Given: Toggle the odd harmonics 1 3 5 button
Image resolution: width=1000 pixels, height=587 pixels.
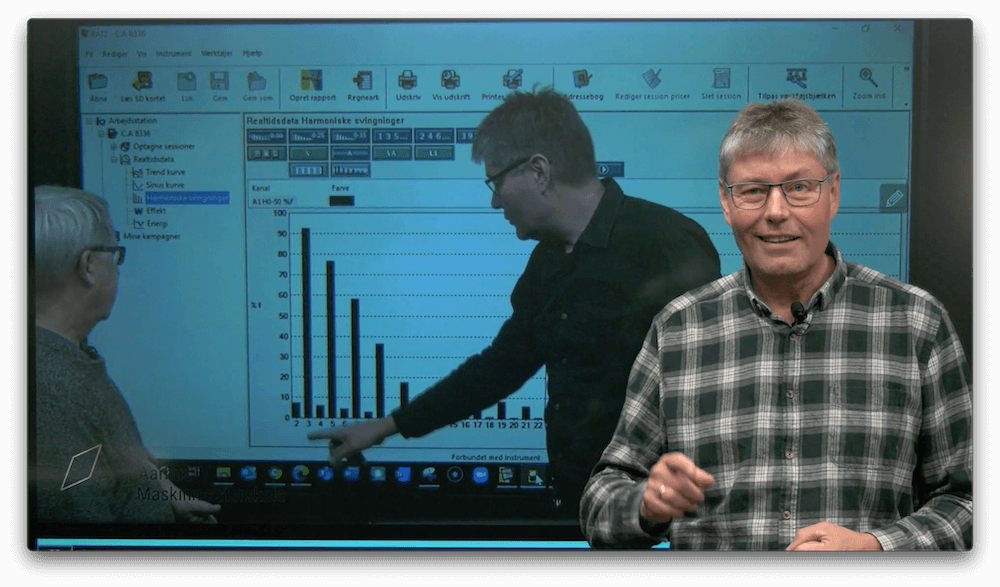Looking at the screenshot, I should 392,136.
